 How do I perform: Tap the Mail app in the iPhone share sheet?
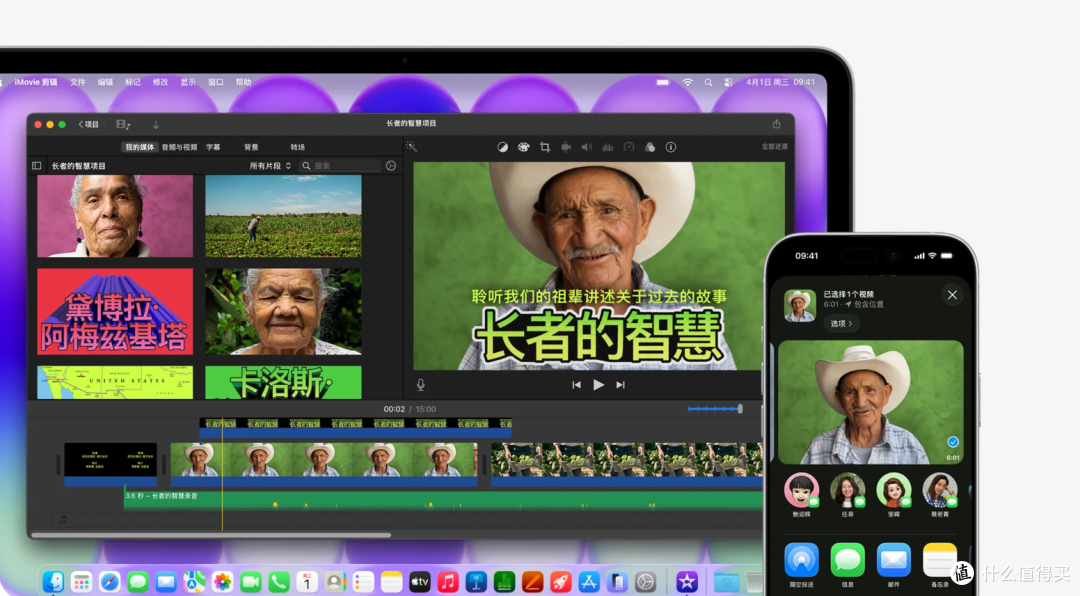(x=893, y=560)
